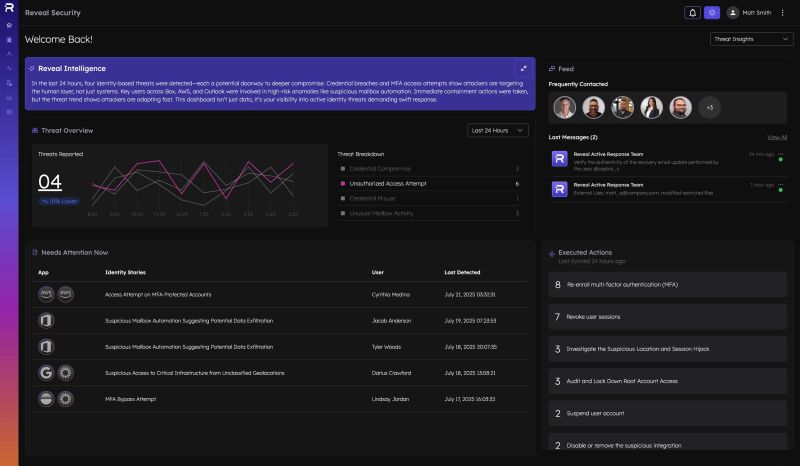Image resolution: width=800 pixels, height=466 pixels.
Task: Open the home dashboard icon in the sidebar
Action: pos(9,24)
